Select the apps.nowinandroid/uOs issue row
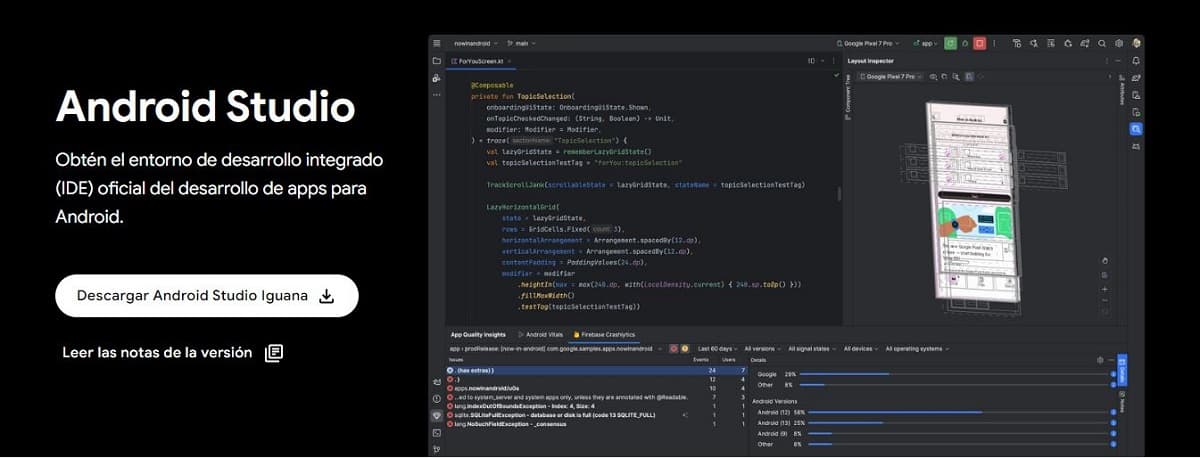 [x=595, y=389]
